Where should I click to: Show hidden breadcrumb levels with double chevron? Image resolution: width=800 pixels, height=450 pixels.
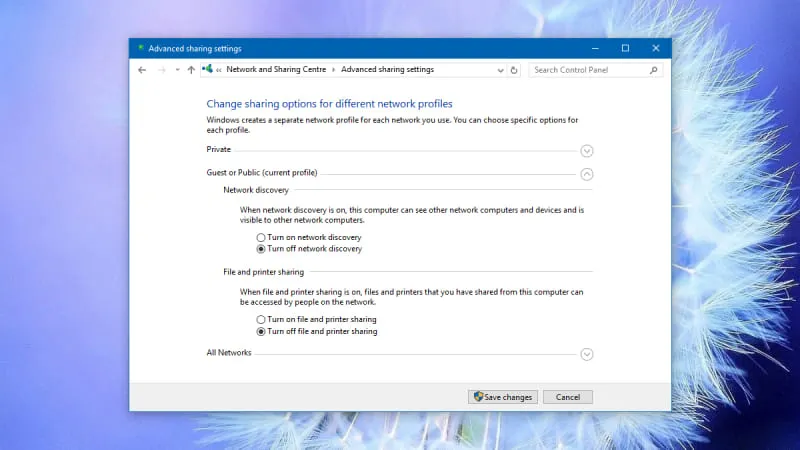(x=218, y=70)
